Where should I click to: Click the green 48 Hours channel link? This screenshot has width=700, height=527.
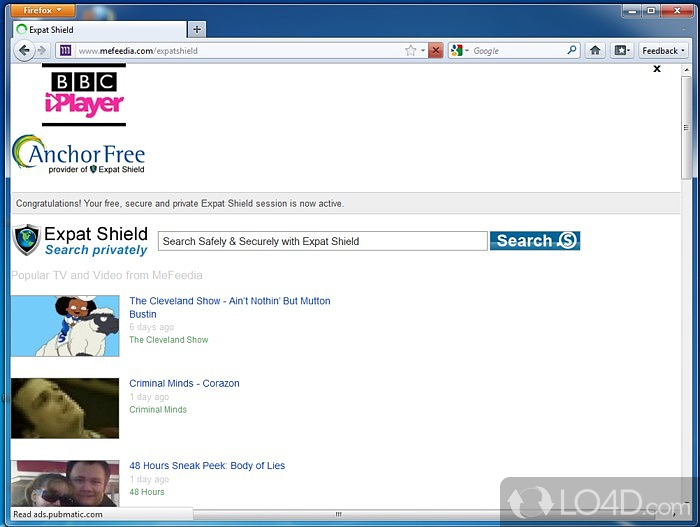pyautogui.click(x=147, y=491)
